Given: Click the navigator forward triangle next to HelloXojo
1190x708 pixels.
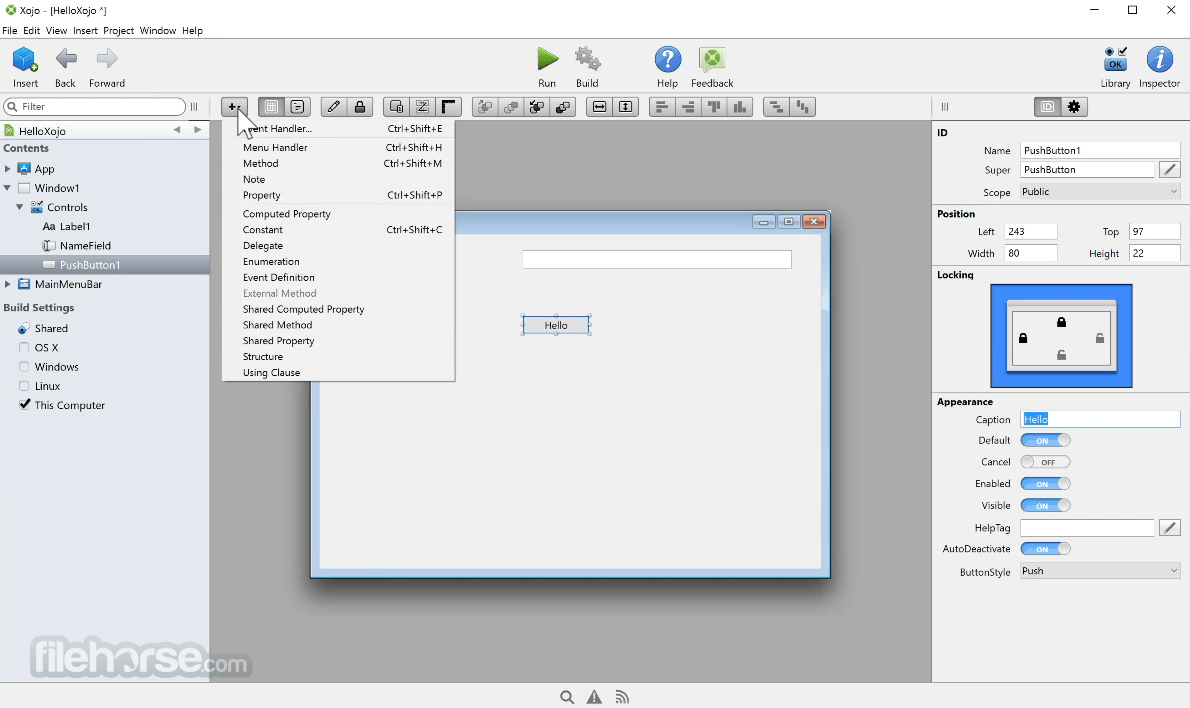Looking at the screenshot, I should coord(197,130).
